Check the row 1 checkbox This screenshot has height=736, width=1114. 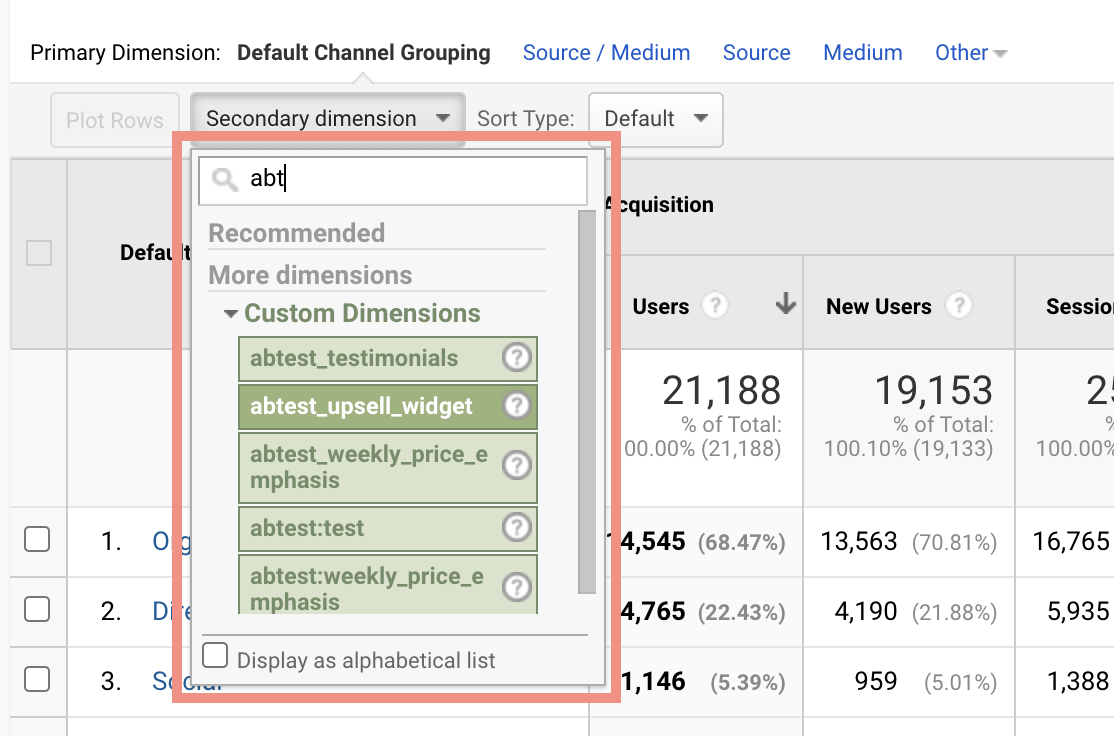click(x=37, y=540)
